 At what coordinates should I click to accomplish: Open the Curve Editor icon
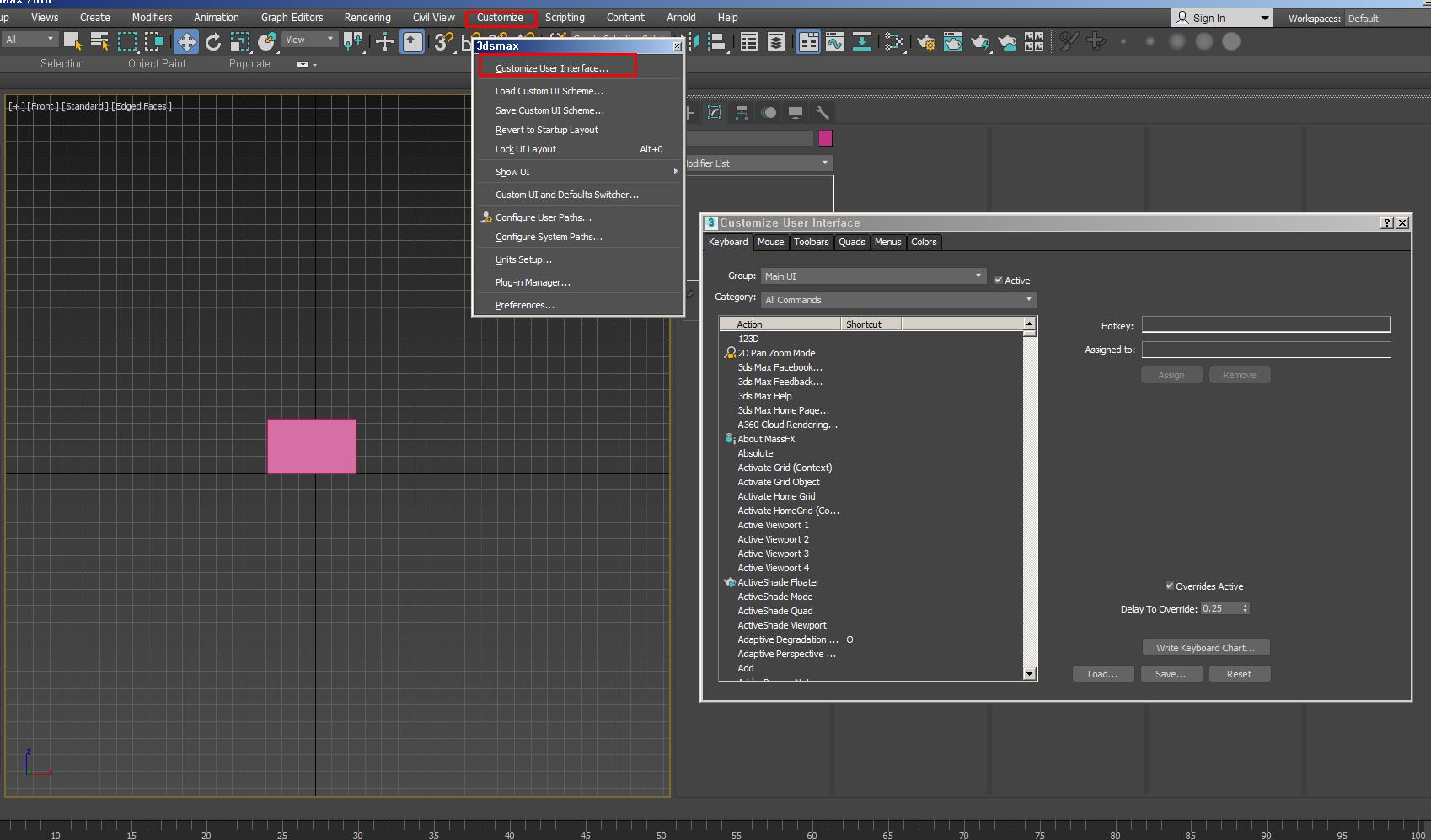pos(835,41)
